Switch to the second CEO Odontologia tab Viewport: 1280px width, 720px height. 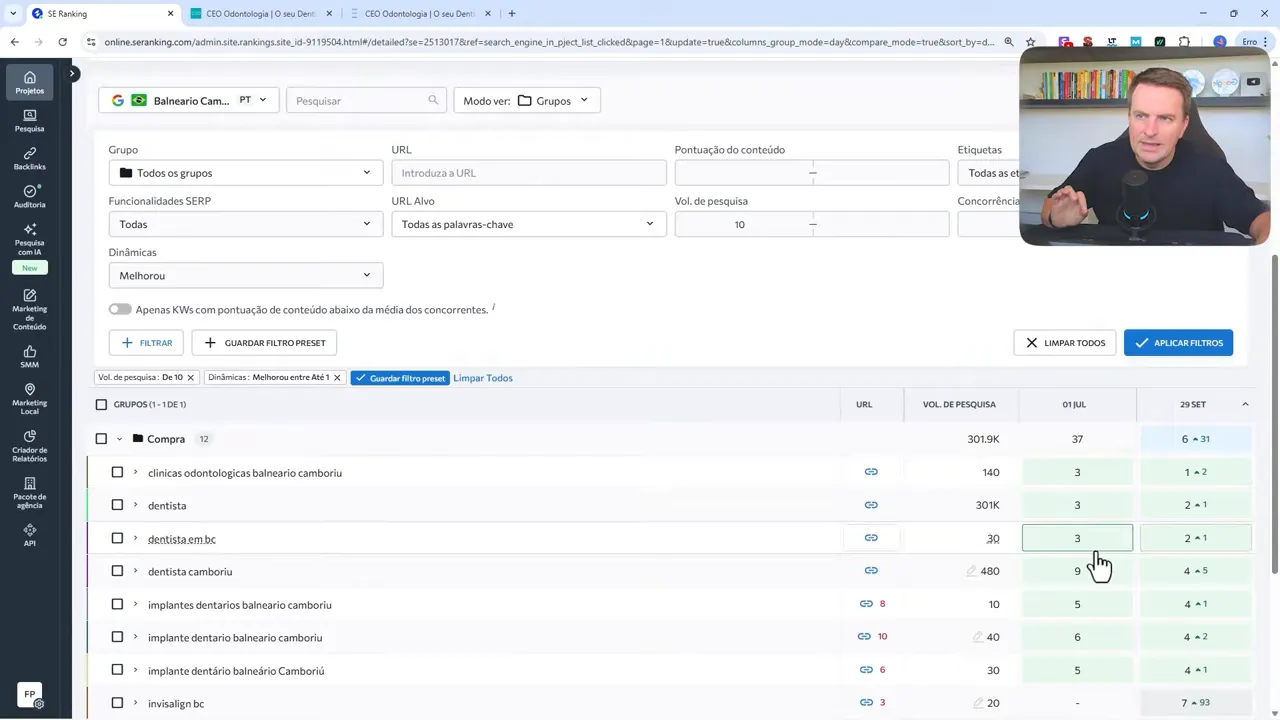420,14
